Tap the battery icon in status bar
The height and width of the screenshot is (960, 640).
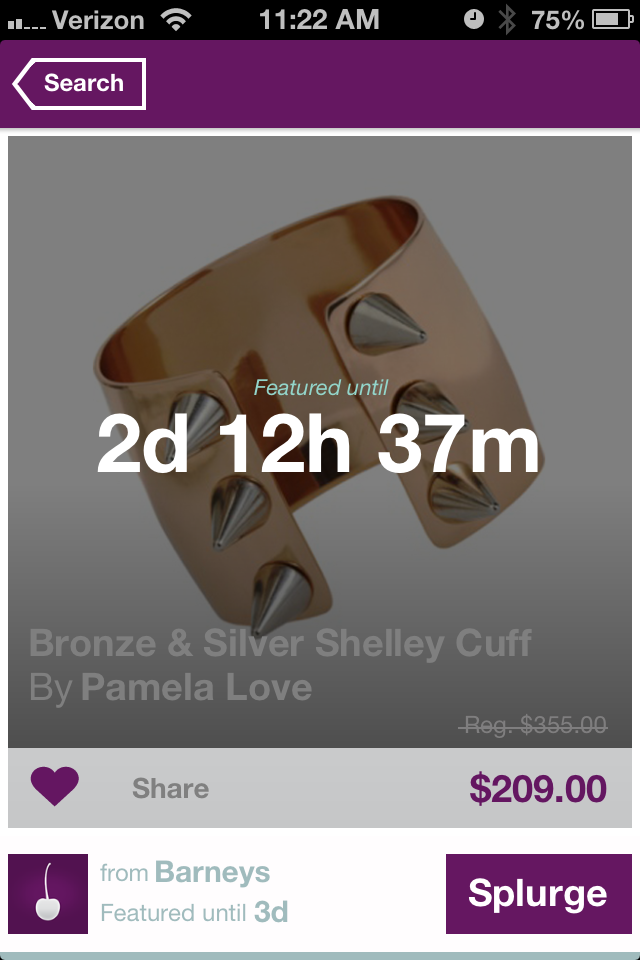[612, 20]
